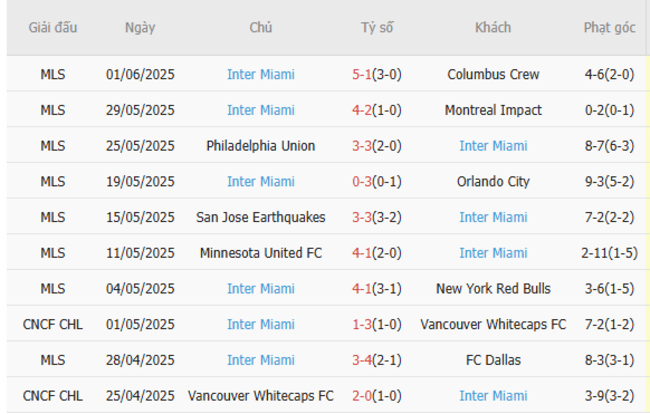Click Orlando City away team
The height and width of the screenshot is (414, 650).
[x=493, y=182]
